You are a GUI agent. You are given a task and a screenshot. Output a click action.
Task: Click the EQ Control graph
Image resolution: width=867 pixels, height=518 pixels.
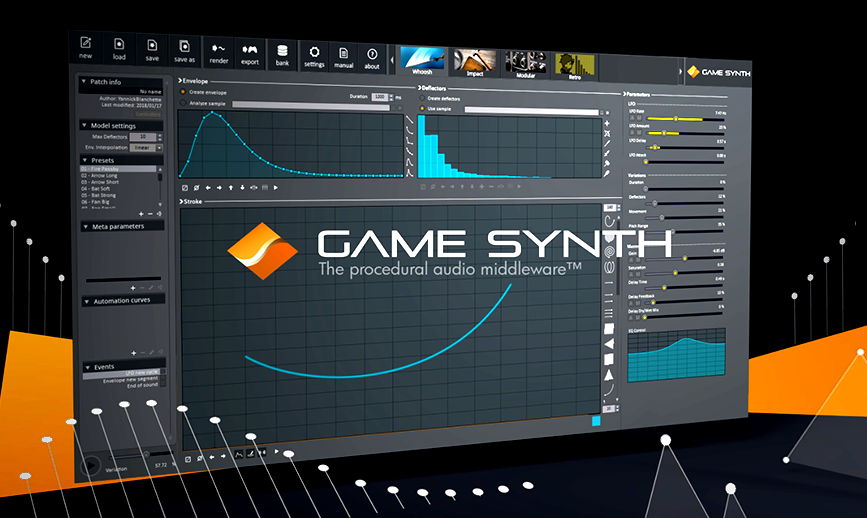point(676,355)
